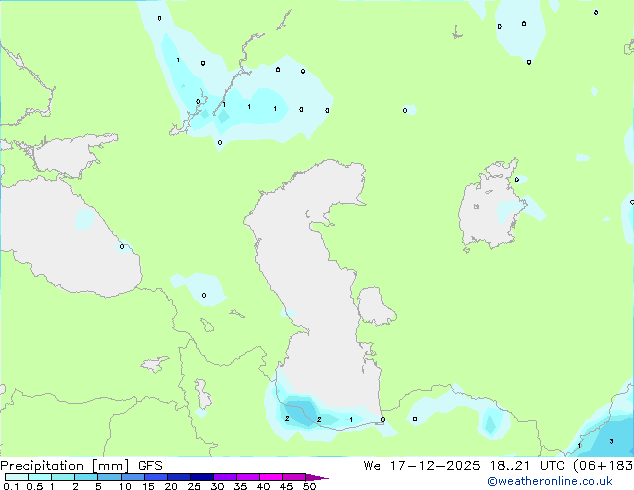Click the date text 'We 17-12-2025'

[421, 466]
